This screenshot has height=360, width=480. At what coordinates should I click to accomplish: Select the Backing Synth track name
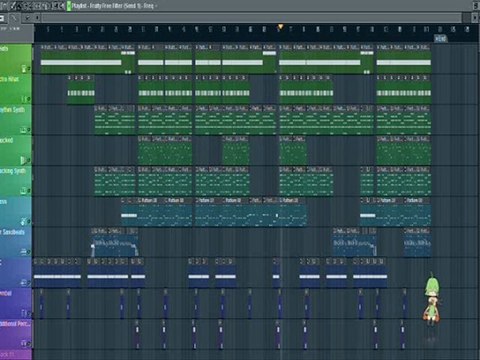13,171
